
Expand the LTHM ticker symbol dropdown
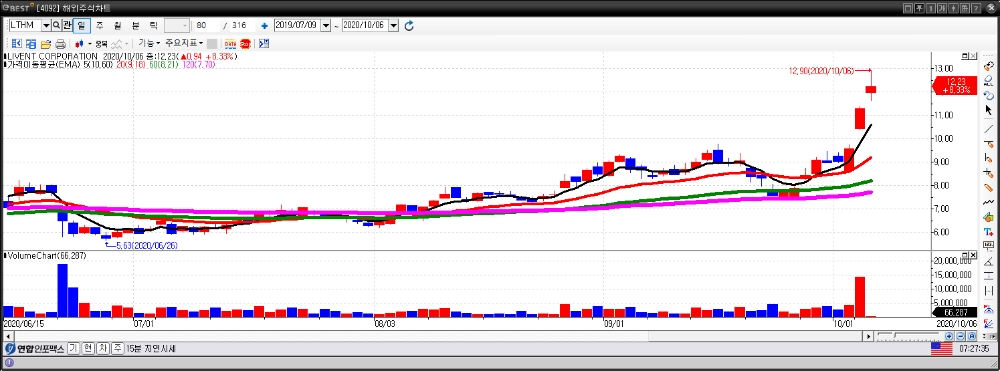pos(46,25)
